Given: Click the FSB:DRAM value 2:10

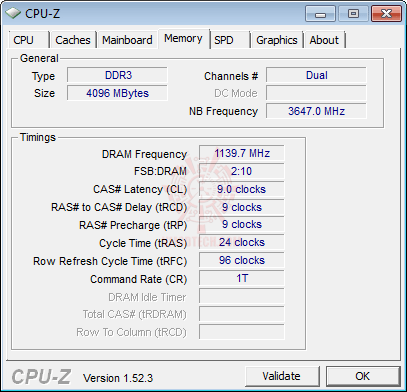Looking at the screenshot, I should click(242, 171).
